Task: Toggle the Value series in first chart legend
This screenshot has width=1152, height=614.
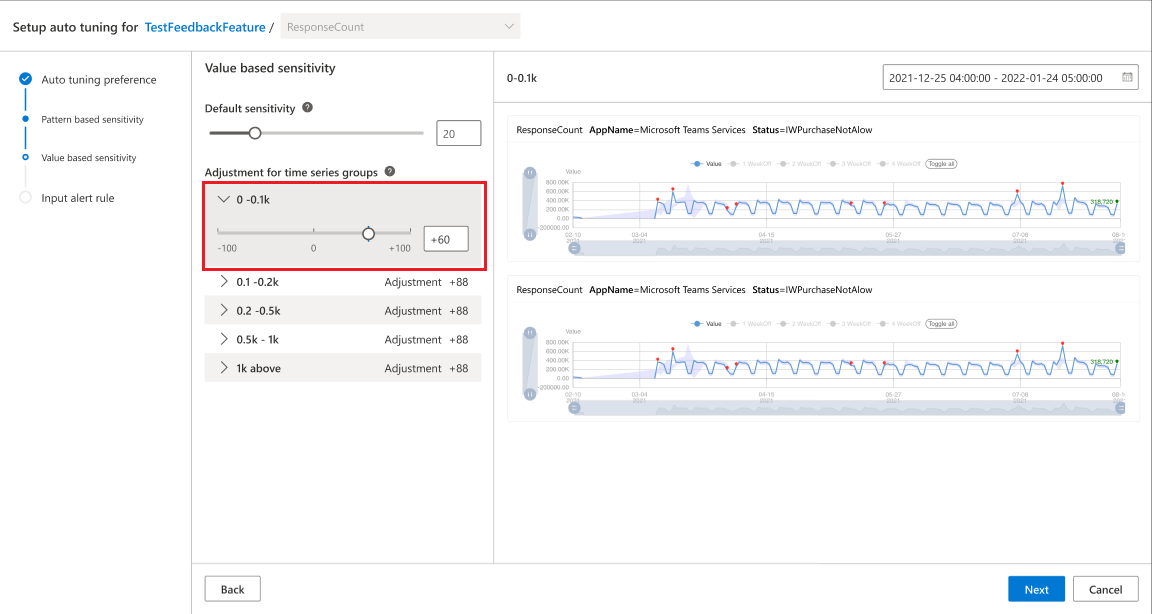Action: click(706, 163)
